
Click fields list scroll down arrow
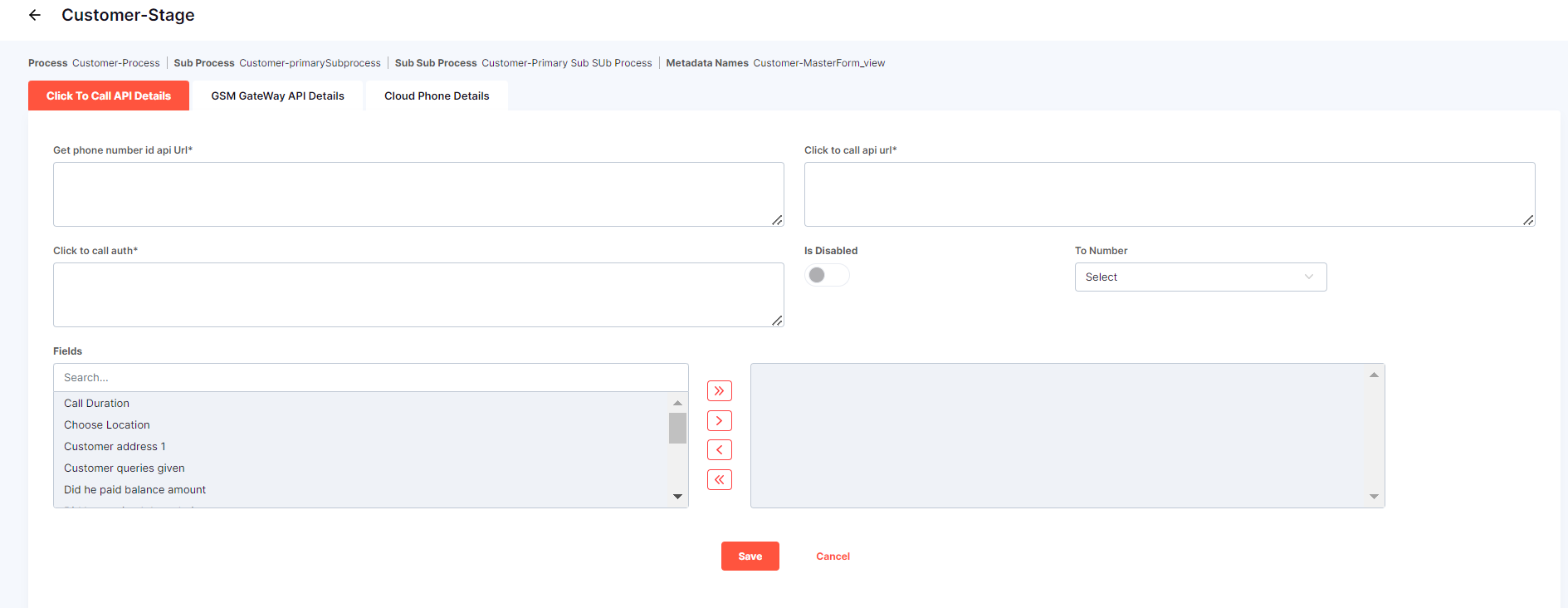tap(677, 497)
